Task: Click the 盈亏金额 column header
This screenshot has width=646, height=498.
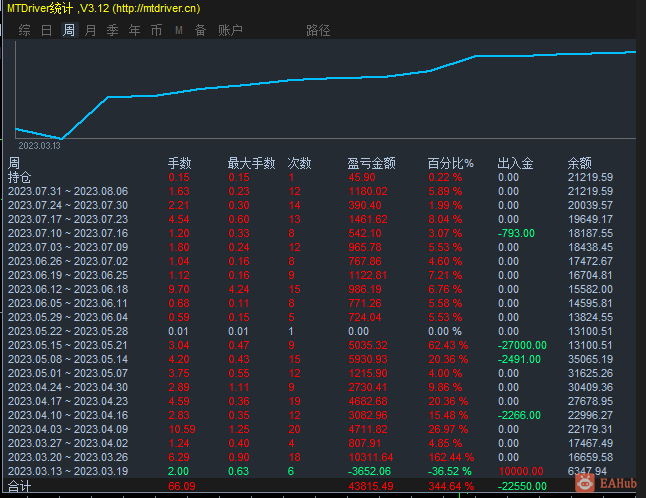Action: pyautogui.click(x=371, y=163)
